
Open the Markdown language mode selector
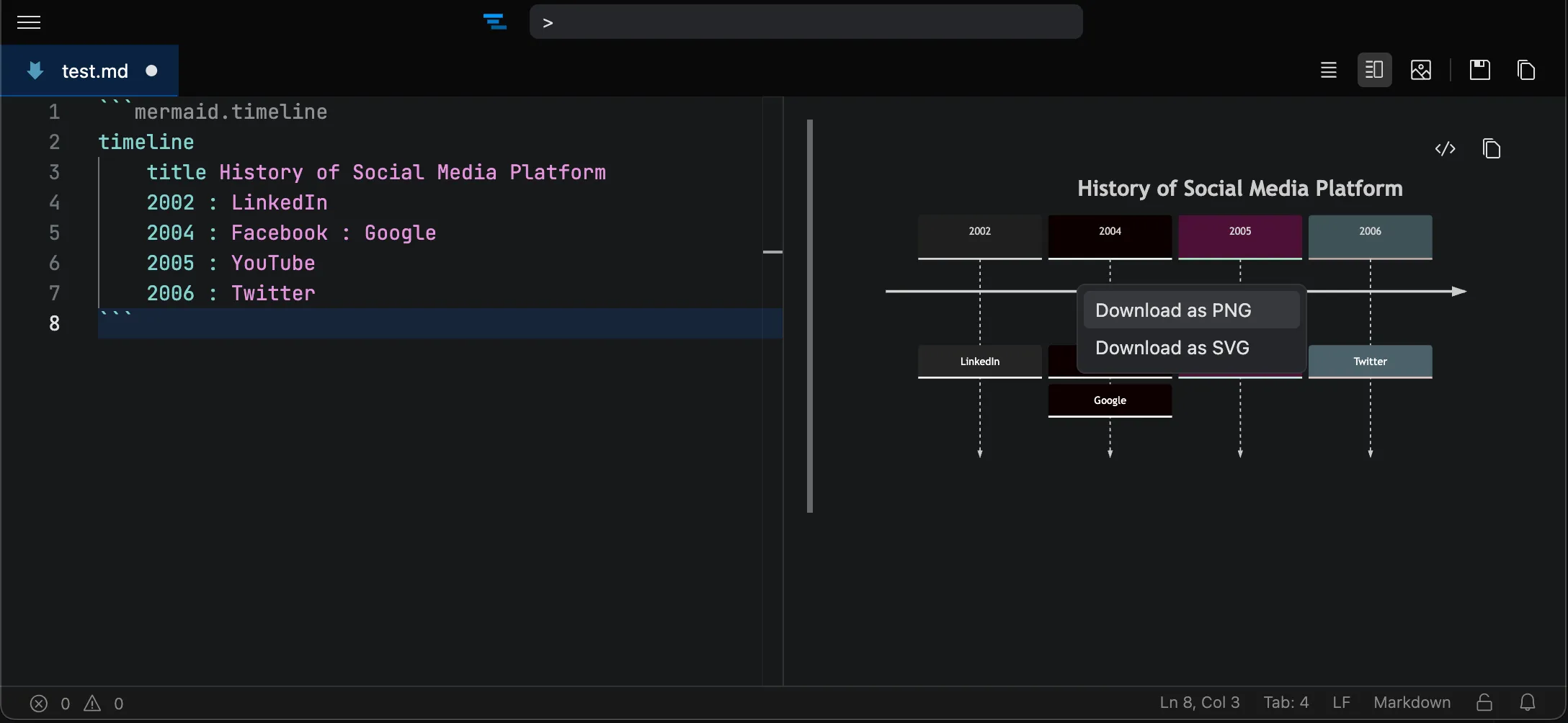(1412, 702)
